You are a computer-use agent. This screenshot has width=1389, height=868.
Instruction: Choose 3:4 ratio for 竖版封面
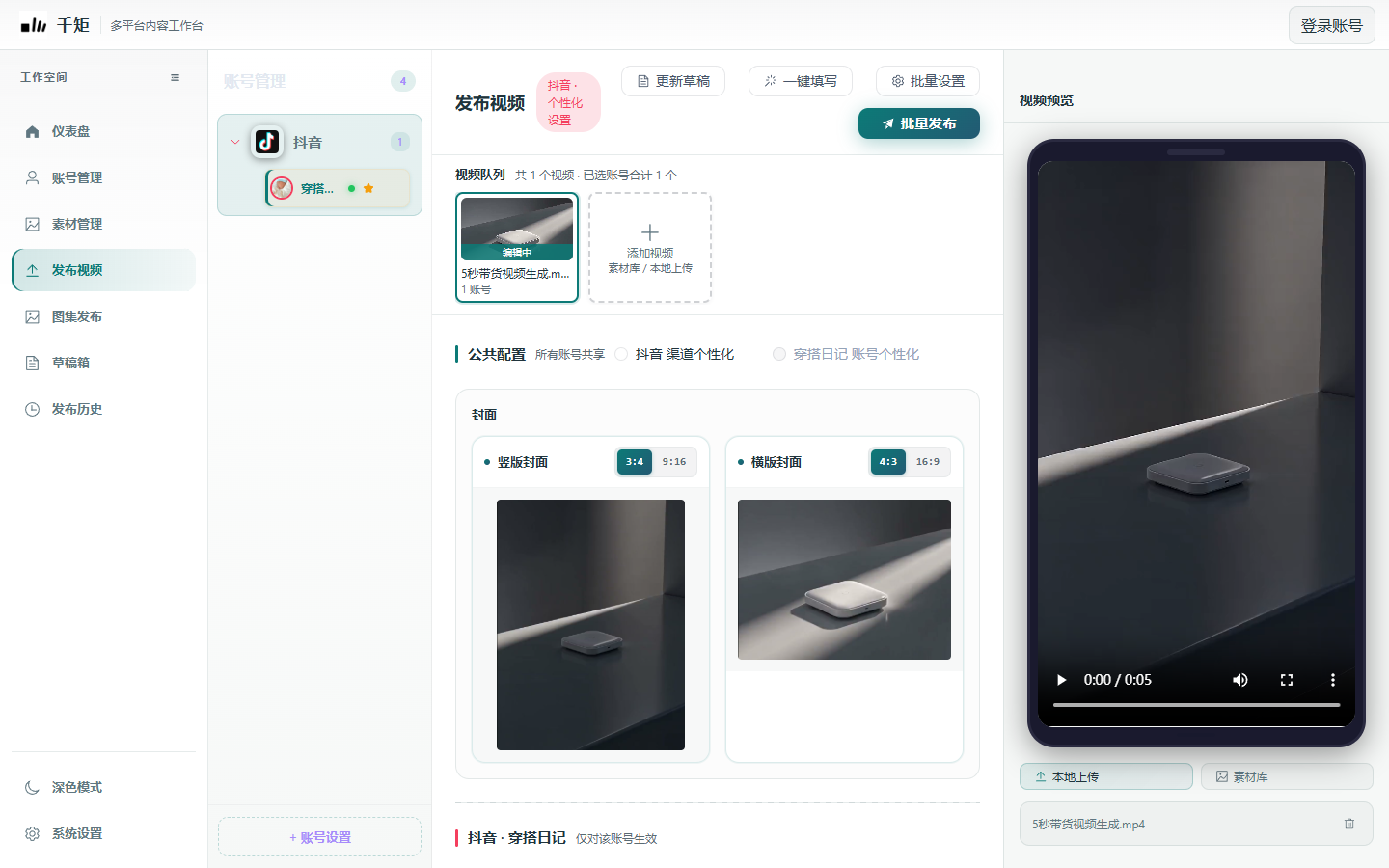click(x=635, y=462)
